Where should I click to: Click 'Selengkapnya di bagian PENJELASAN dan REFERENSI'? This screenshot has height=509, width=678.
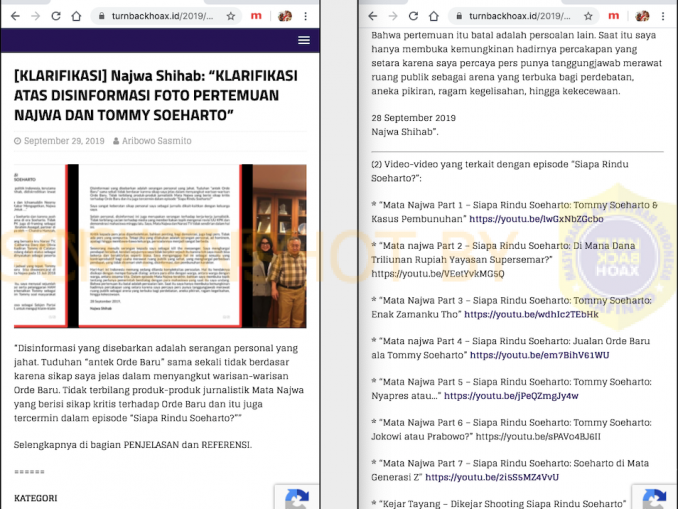point(132,445)
